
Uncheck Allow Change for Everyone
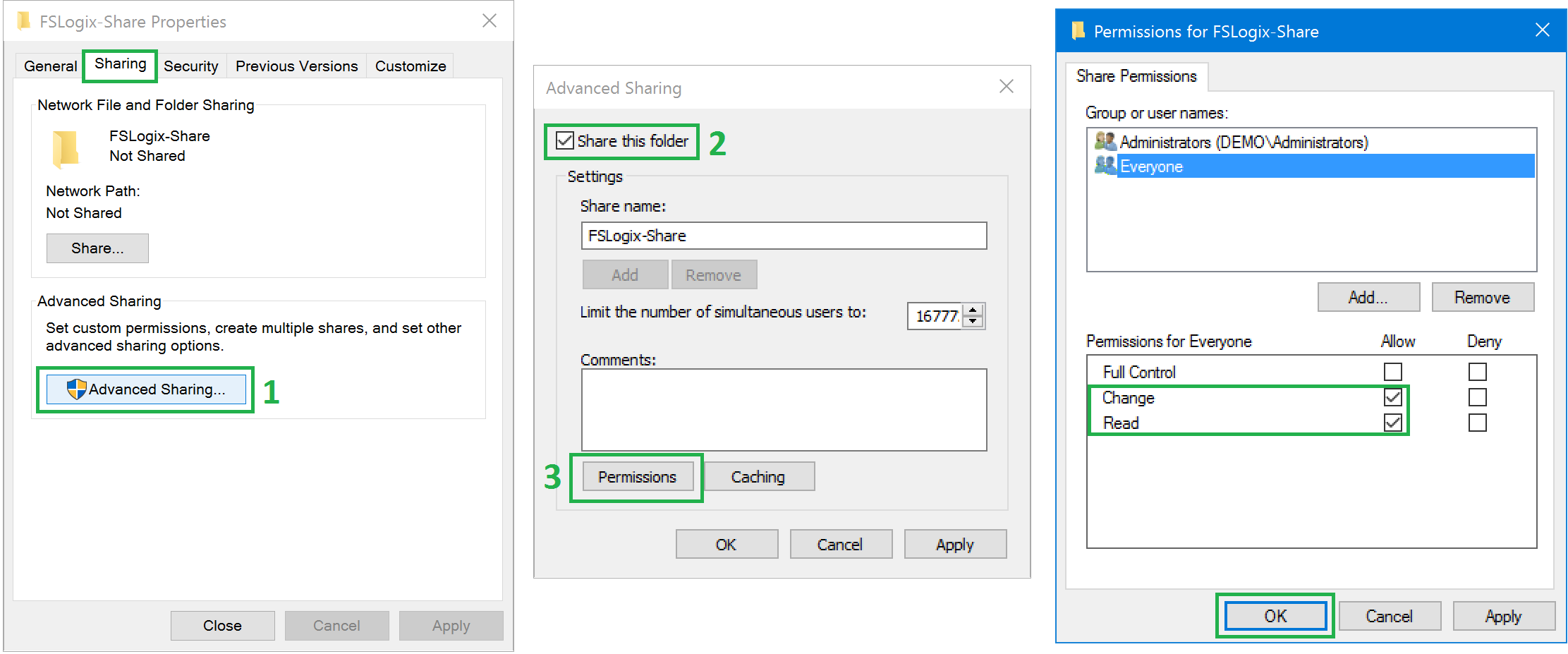[1392, 397]
